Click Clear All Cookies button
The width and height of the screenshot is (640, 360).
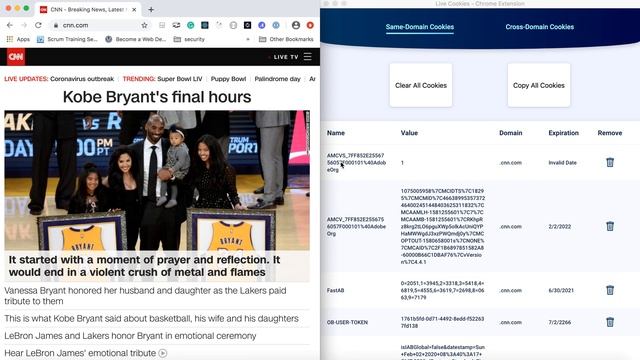(421, 85)
